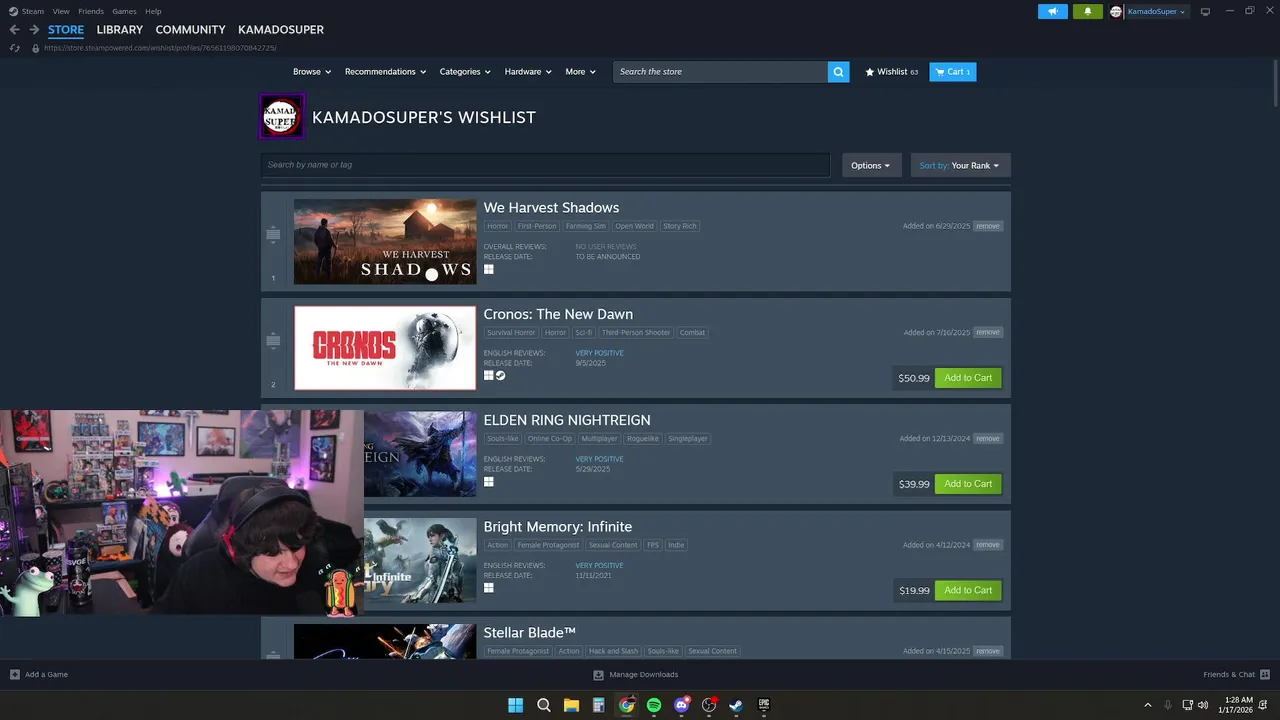Expand the Categories dropdown
1280x720 pixels.
[465, 72]
